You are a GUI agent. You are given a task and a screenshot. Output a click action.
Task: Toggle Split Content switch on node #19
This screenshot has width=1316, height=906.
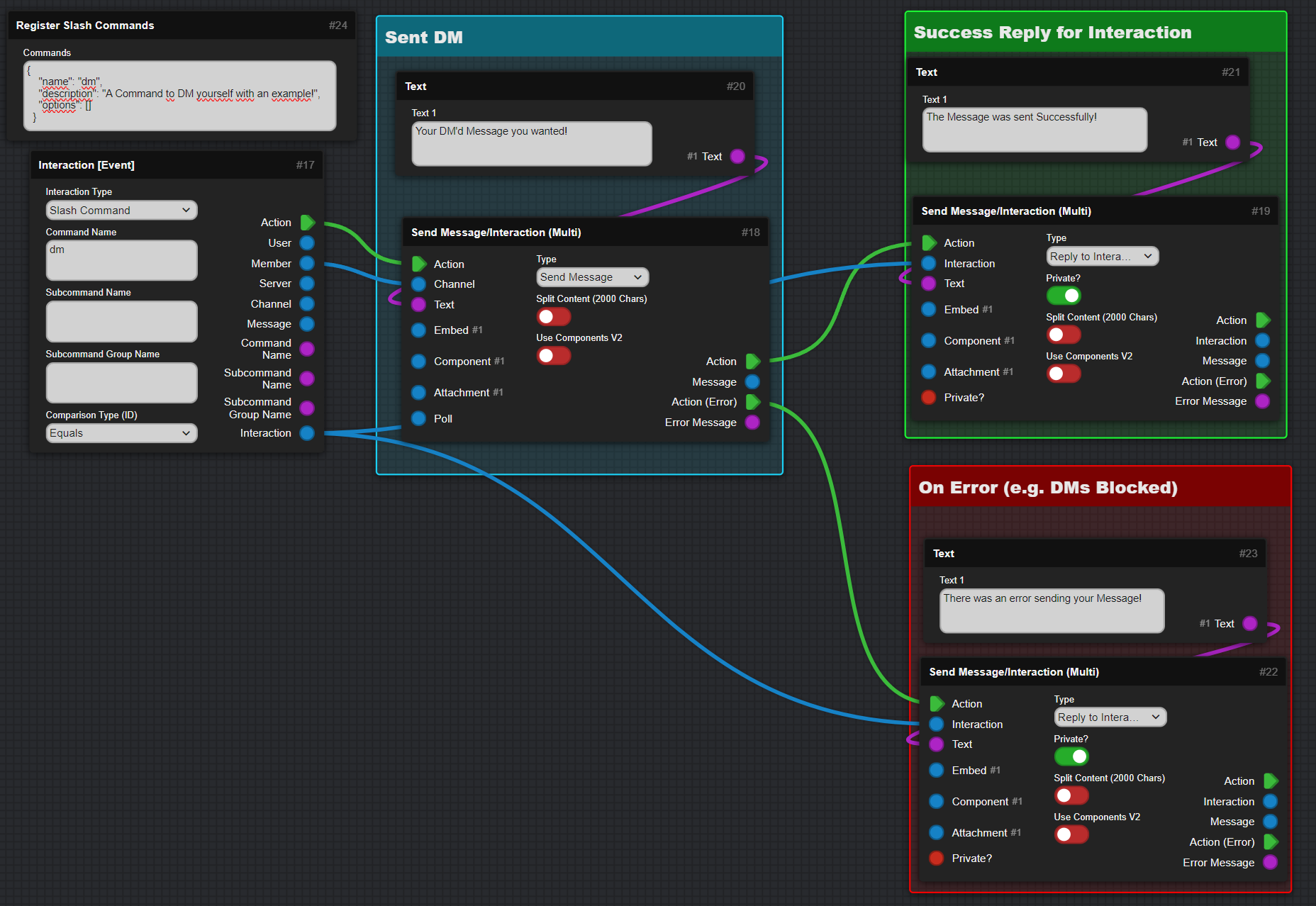(1064, 335)
